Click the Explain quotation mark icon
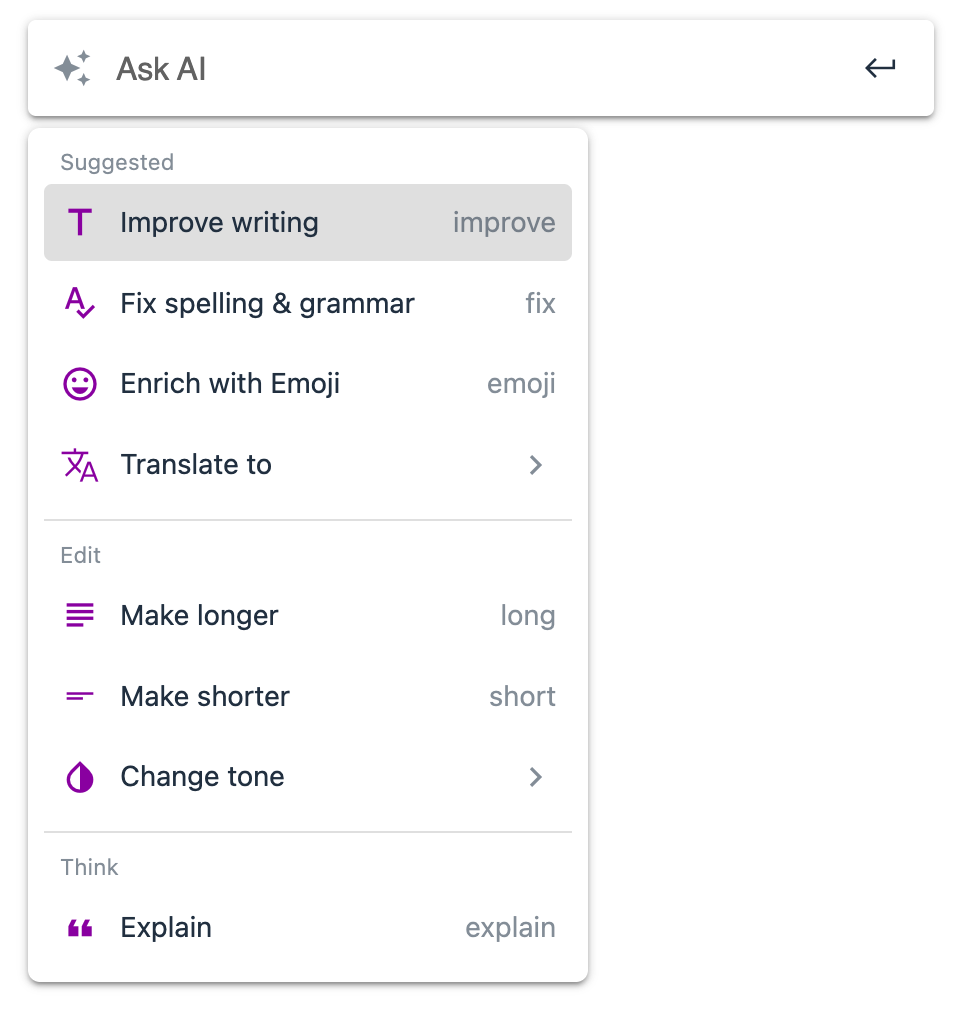The height and width of the screenshot is (1014, 958). pyautogui.click(x=80, y=927)
